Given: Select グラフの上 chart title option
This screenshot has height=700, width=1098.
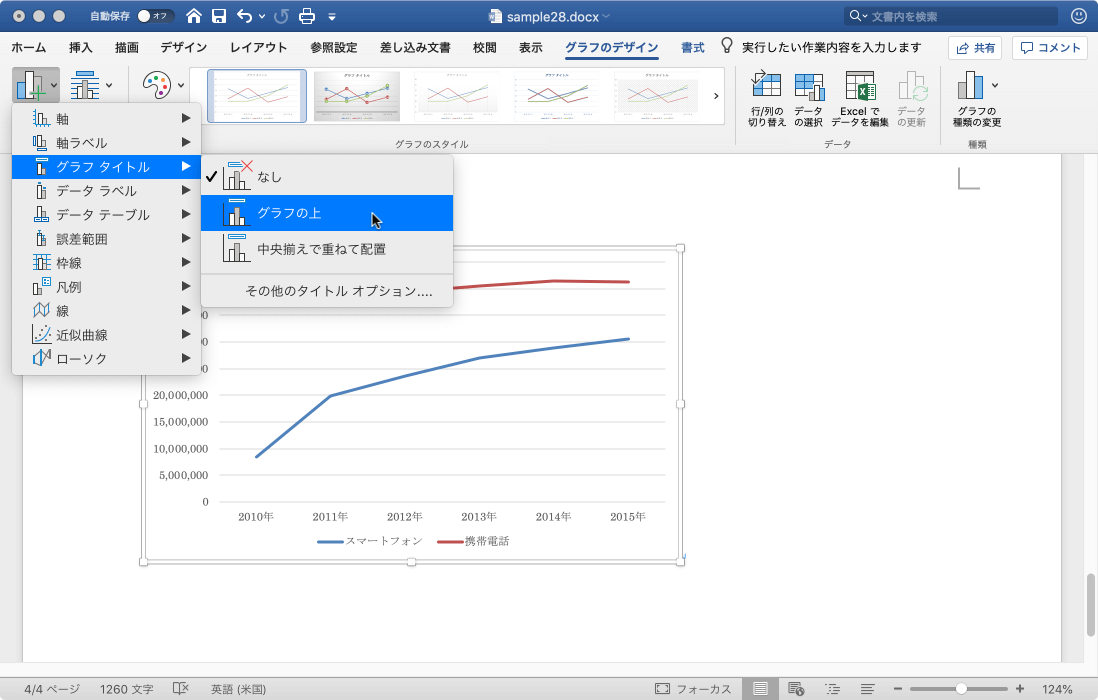Looking at the screenshot, I should pyautogui.click(x=327, y=213).
